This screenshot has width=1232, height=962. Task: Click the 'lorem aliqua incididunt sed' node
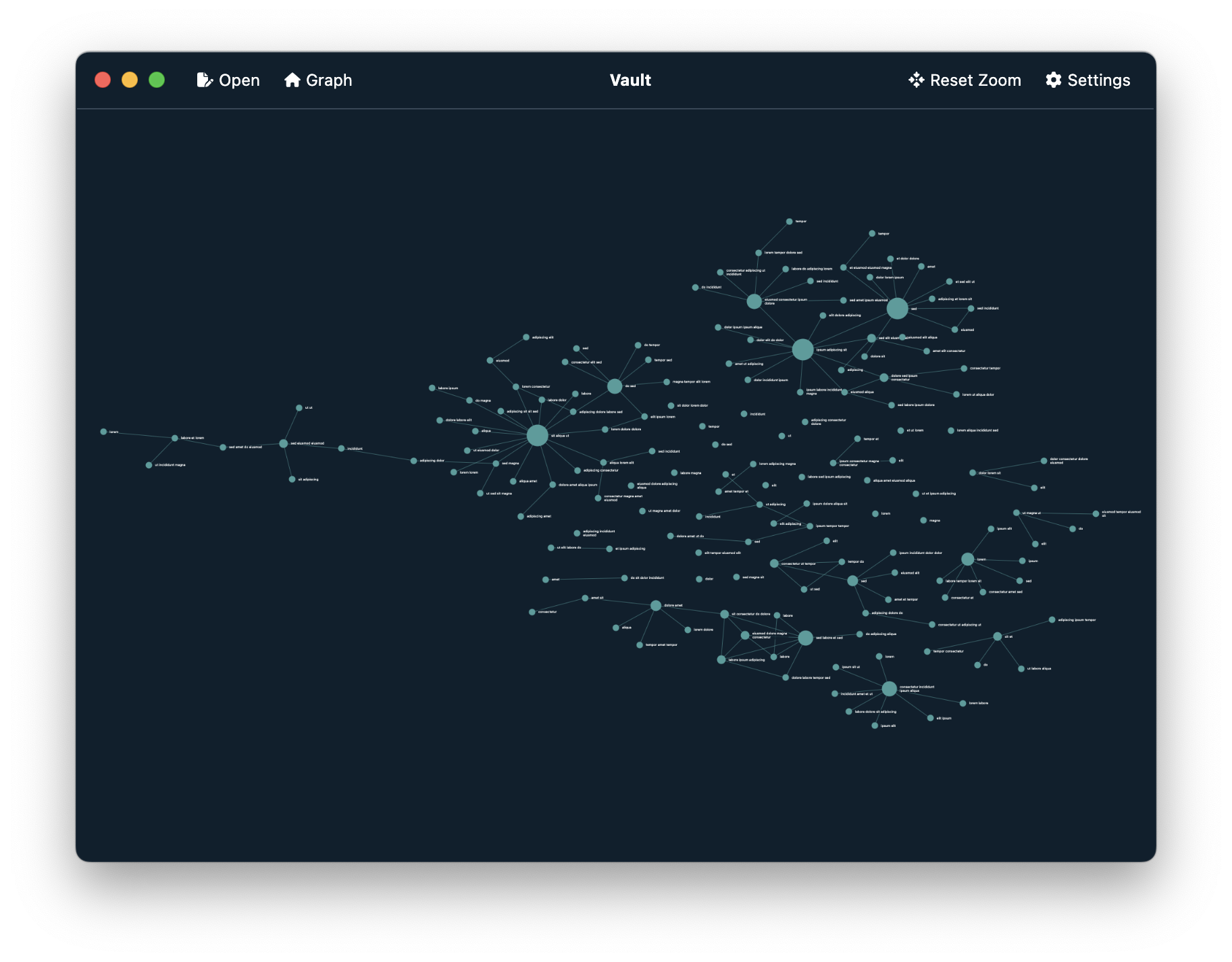(x=951, y=430)
